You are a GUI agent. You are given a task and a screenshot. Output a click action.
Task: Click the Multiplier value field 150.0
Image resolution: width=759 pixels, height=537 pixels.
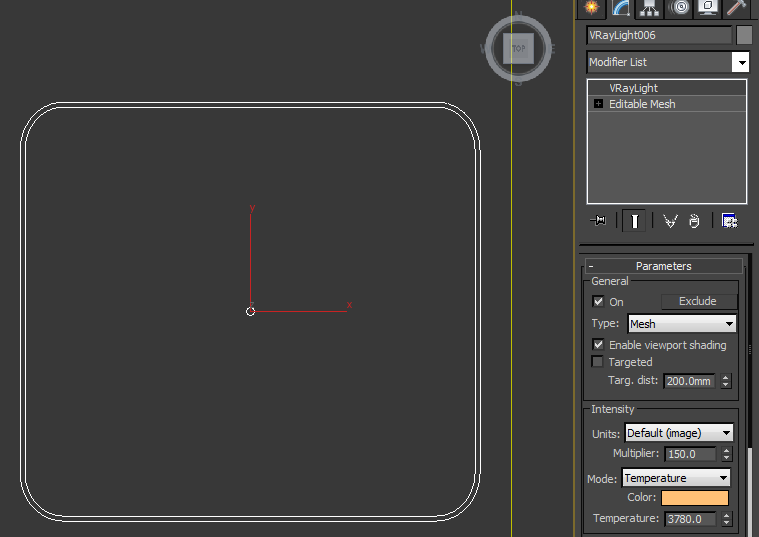pos(690,454)
